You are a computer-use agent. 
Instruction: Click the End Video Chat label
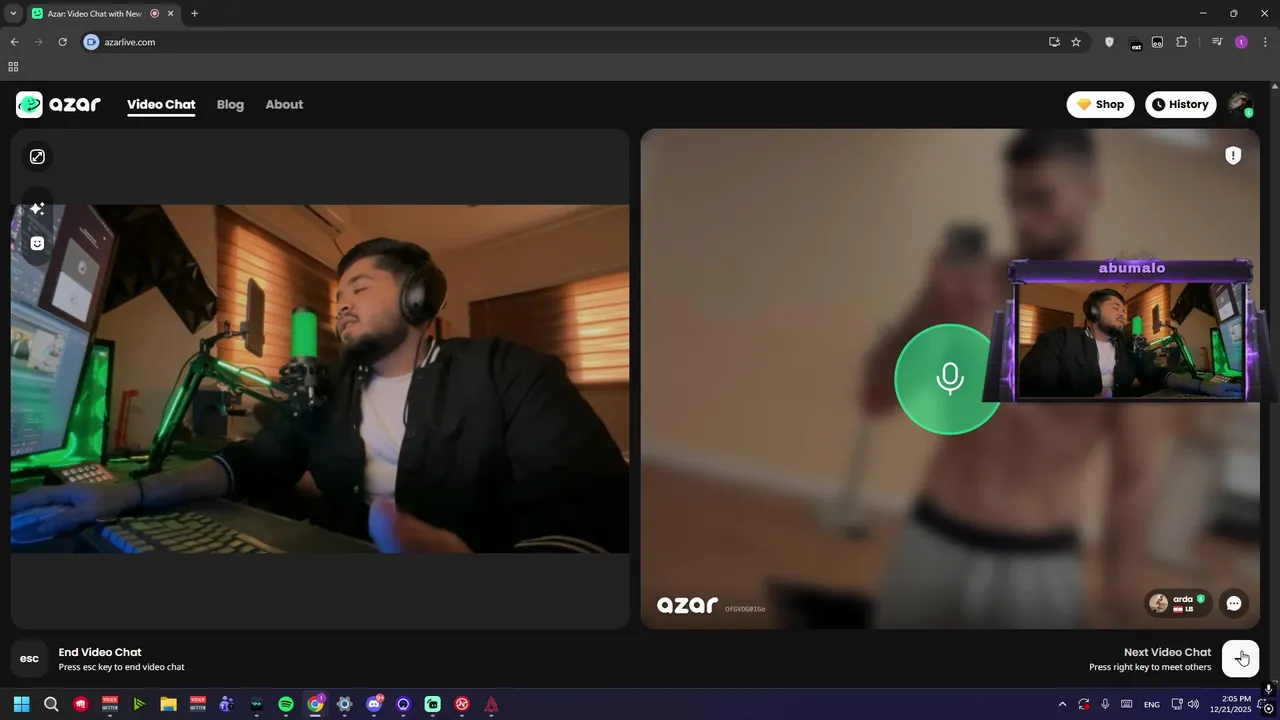coord(100,652)
